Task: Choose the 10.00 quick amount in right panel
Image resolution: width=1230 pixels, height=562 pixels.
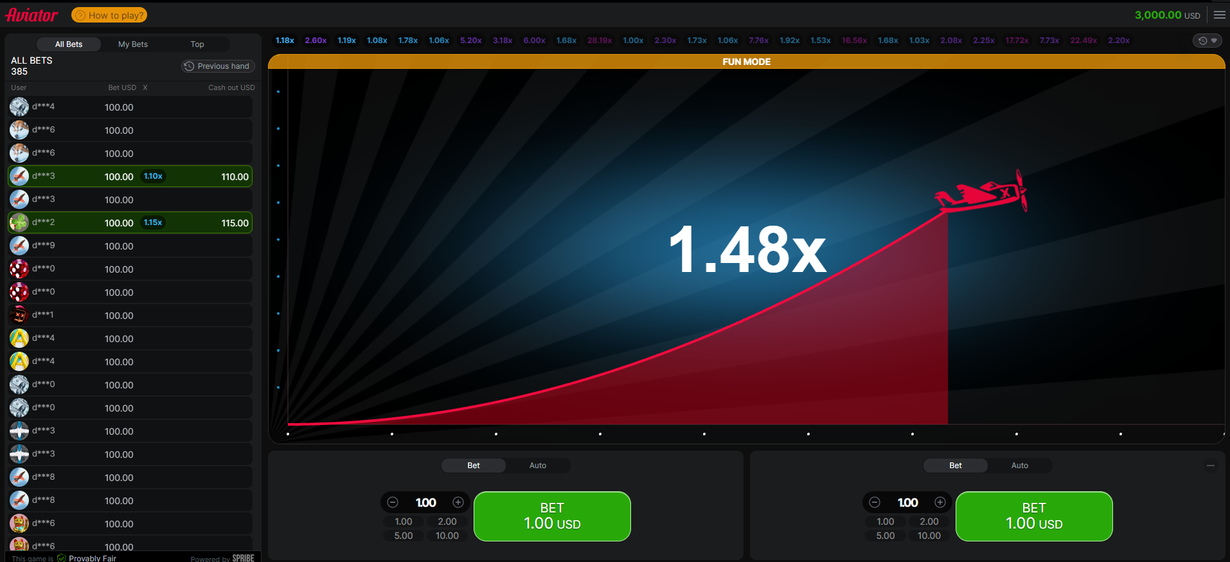Action: (x=929, y=536)
